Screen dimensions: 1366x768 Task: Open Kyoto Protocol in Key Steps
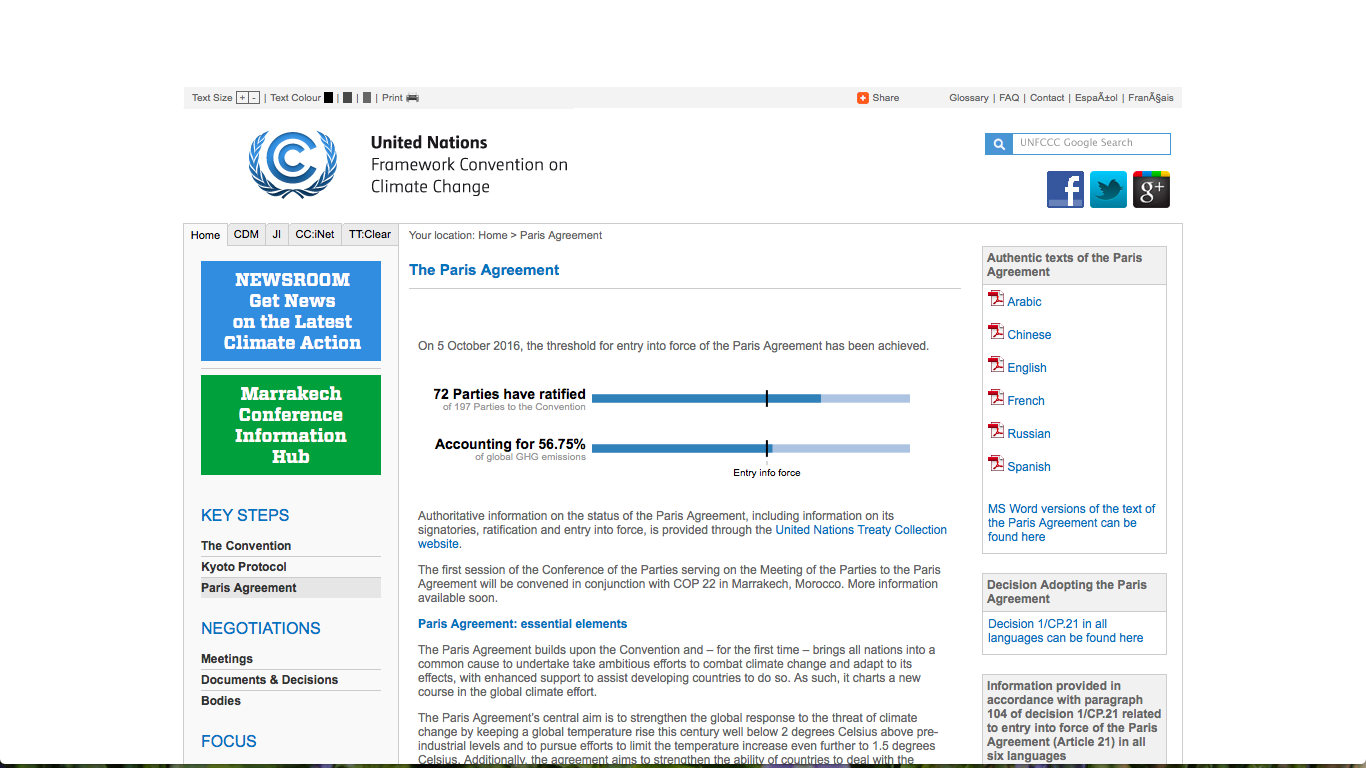point(244,567)
